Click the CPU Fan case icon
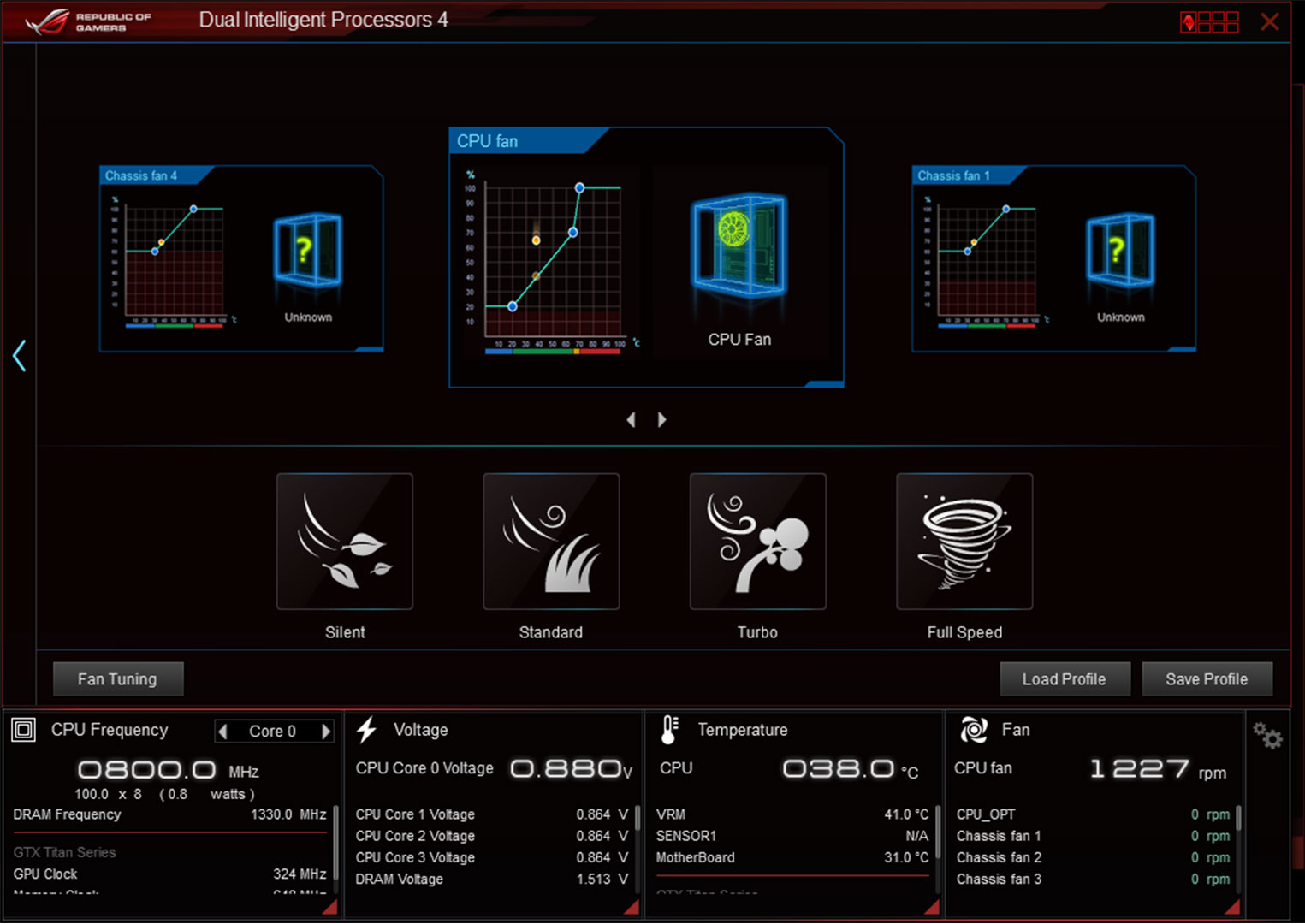The height and width of the screenshot is (924, 1305). (739, 246)
